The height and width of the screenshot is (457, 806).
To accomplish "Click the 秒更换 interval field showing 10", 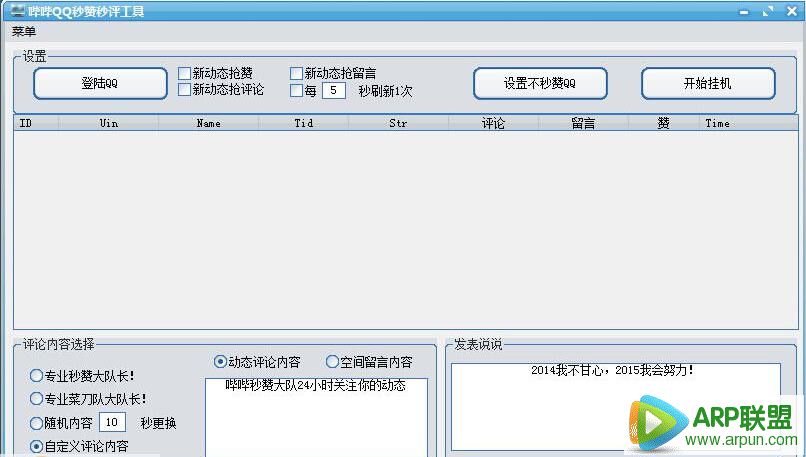I will 112,423.
